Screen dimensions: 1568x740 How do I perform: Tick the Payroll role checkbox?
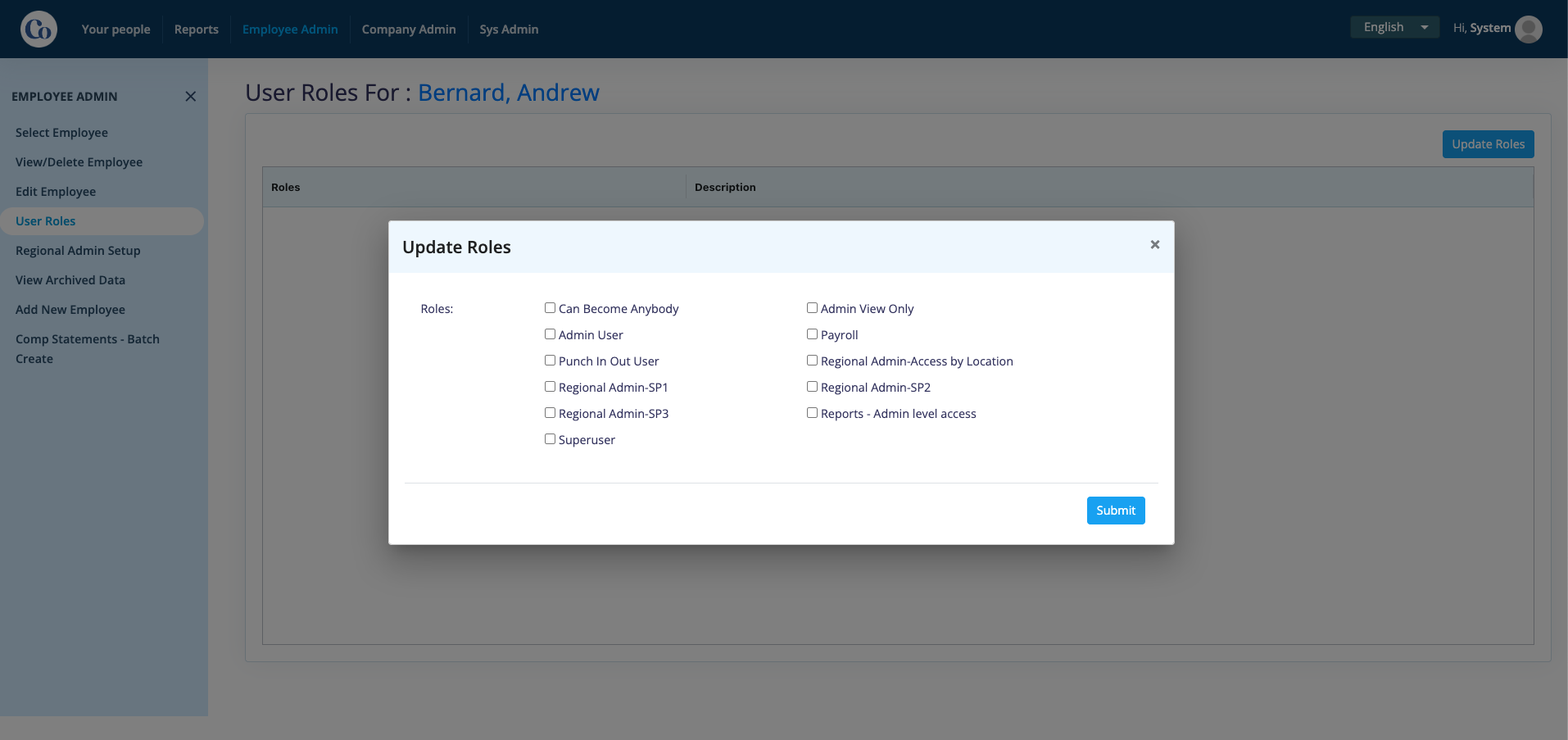812,334
